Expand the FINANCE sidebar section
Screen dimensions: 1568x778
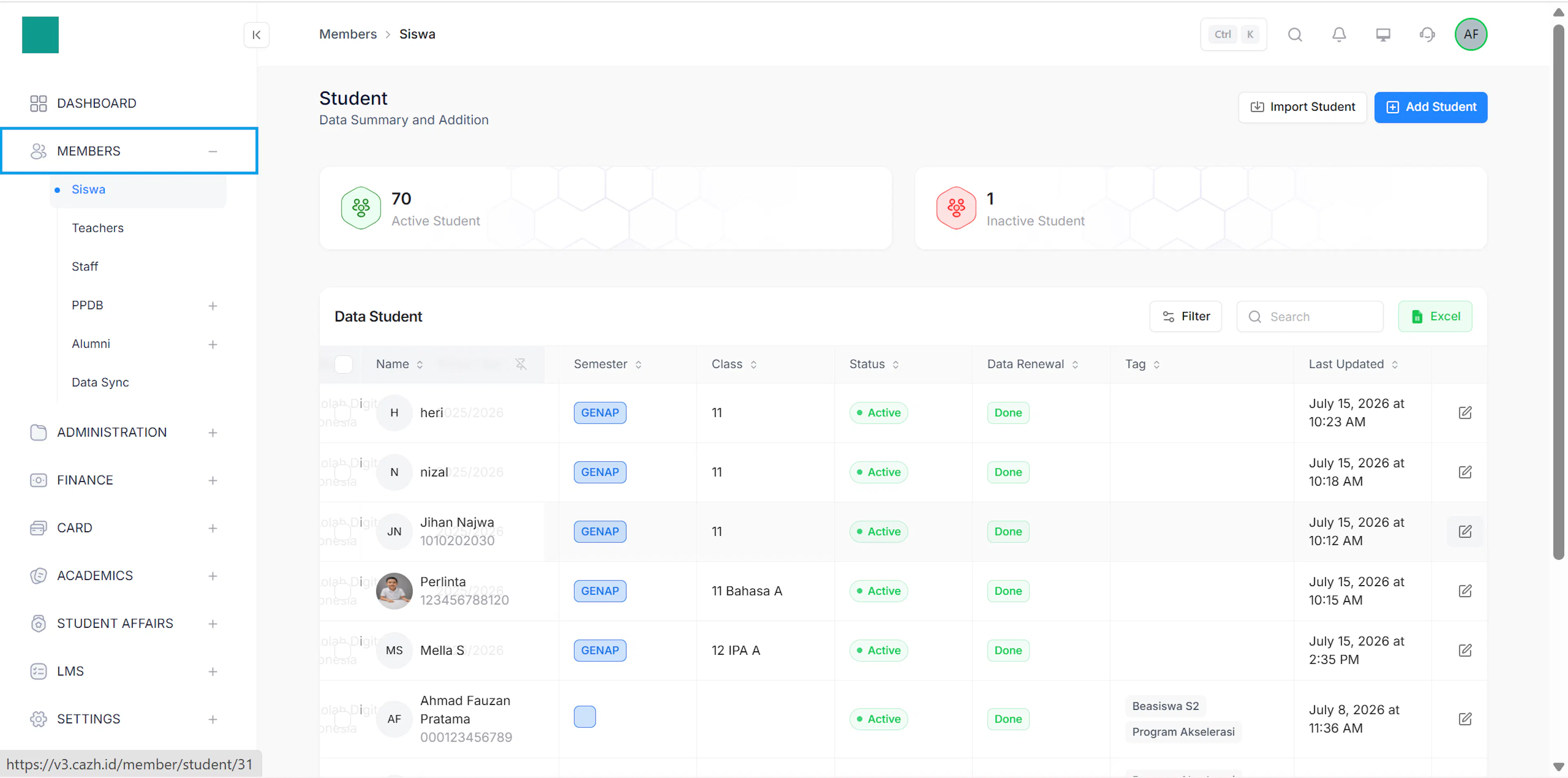tap(212, 480)
